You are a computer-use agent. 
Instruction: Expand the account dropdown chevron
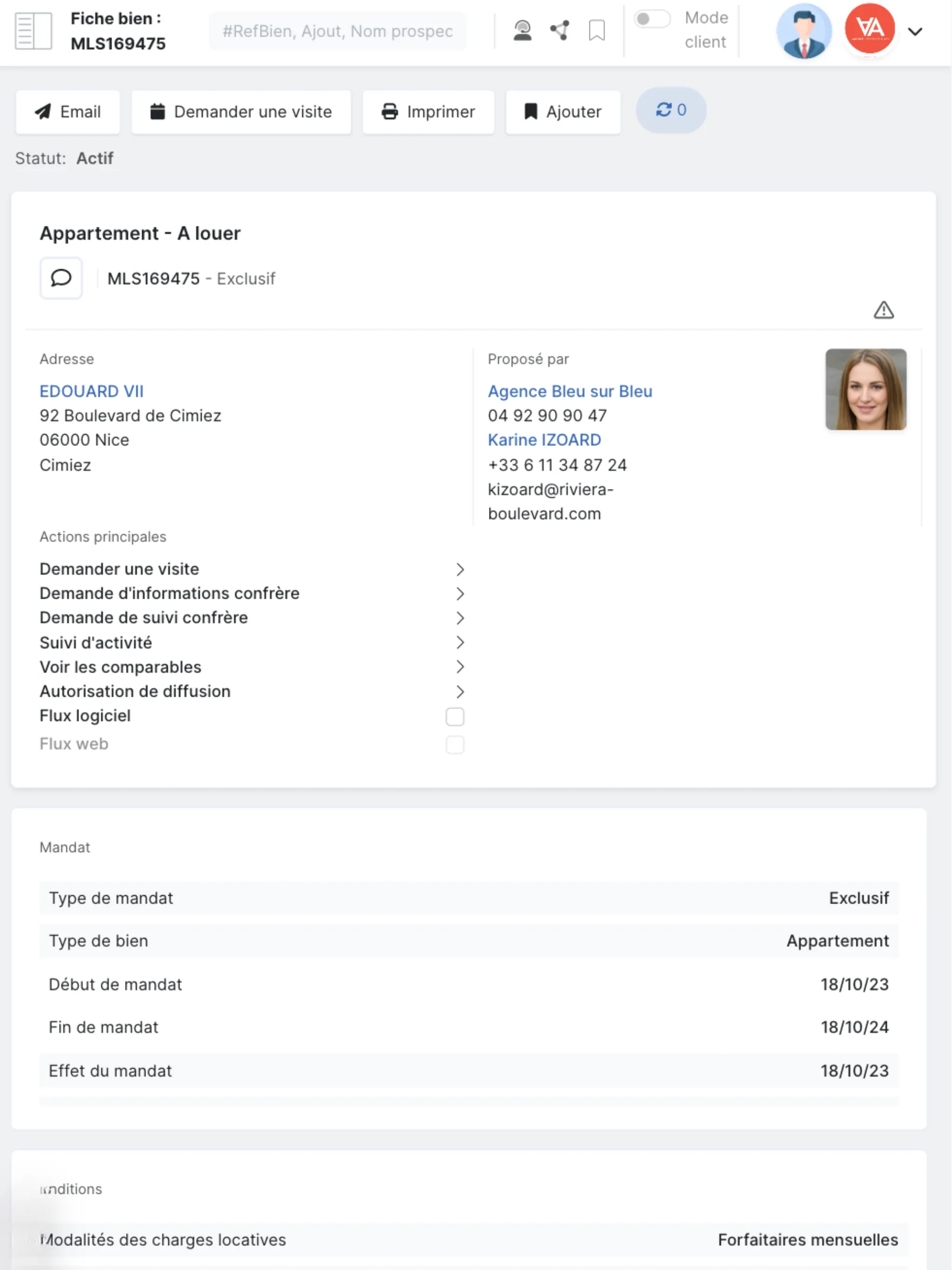point(915,32)
